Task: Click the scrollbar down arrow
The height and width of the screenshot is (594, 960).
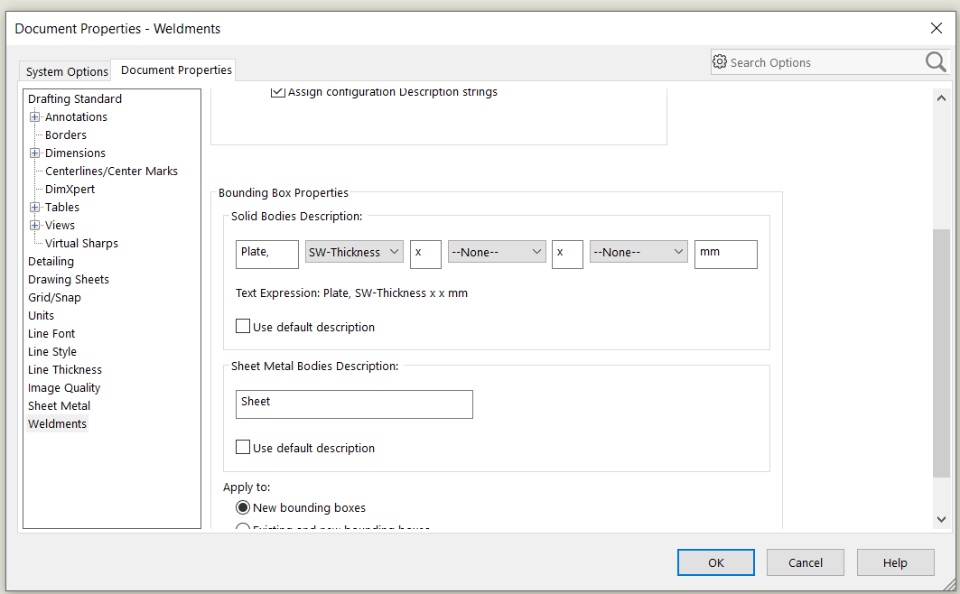Action: click(941, 519)
